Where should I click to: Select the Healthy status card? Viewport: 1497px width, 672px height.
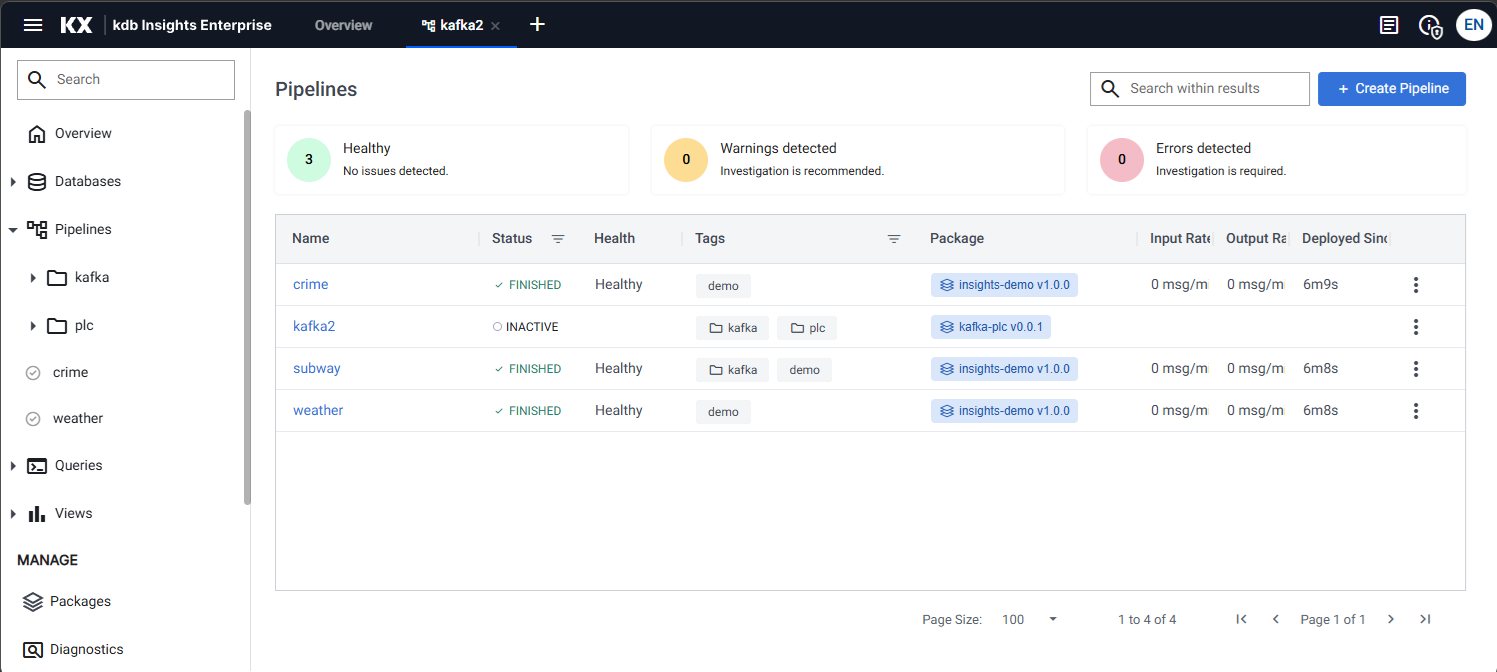pyautogui.click(x=452, y=160)
